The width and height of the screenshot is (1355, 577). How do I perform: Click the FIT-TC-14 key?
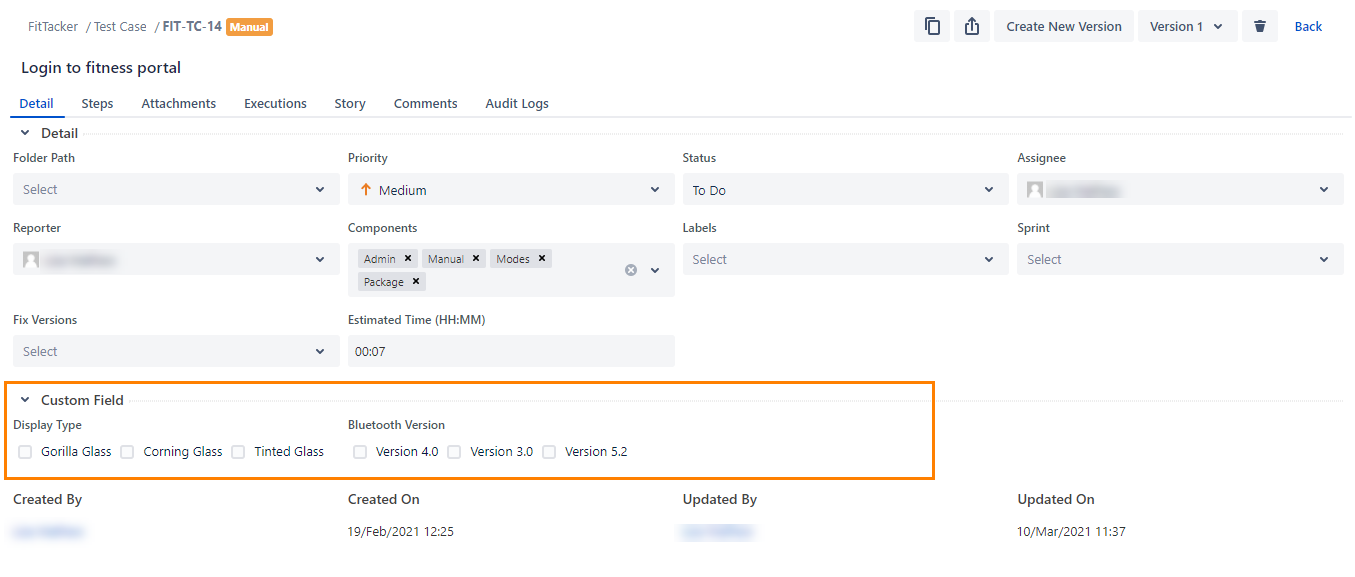coord(192,27)
